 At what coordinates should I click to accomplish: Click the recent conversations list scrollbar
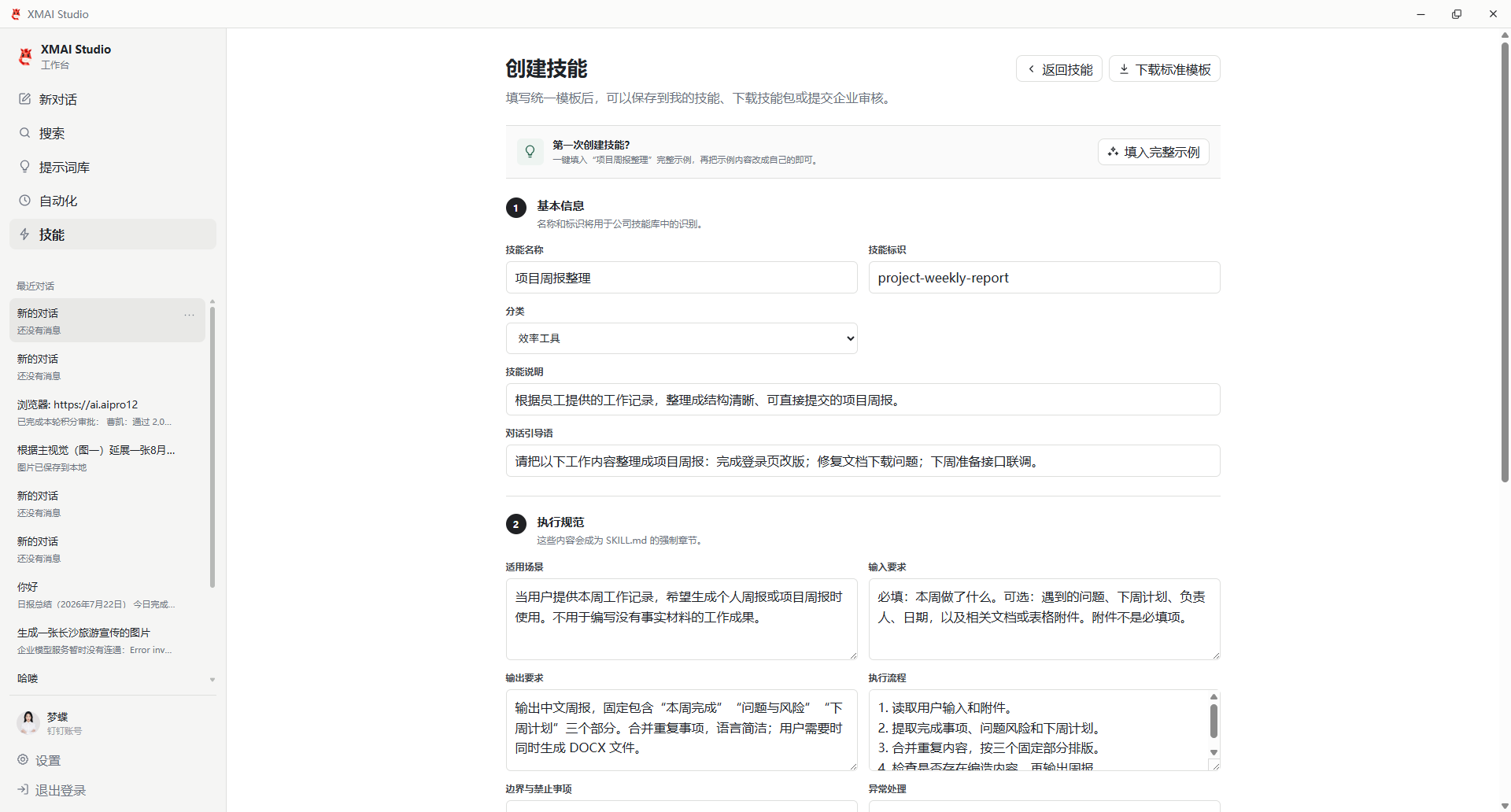212,448
